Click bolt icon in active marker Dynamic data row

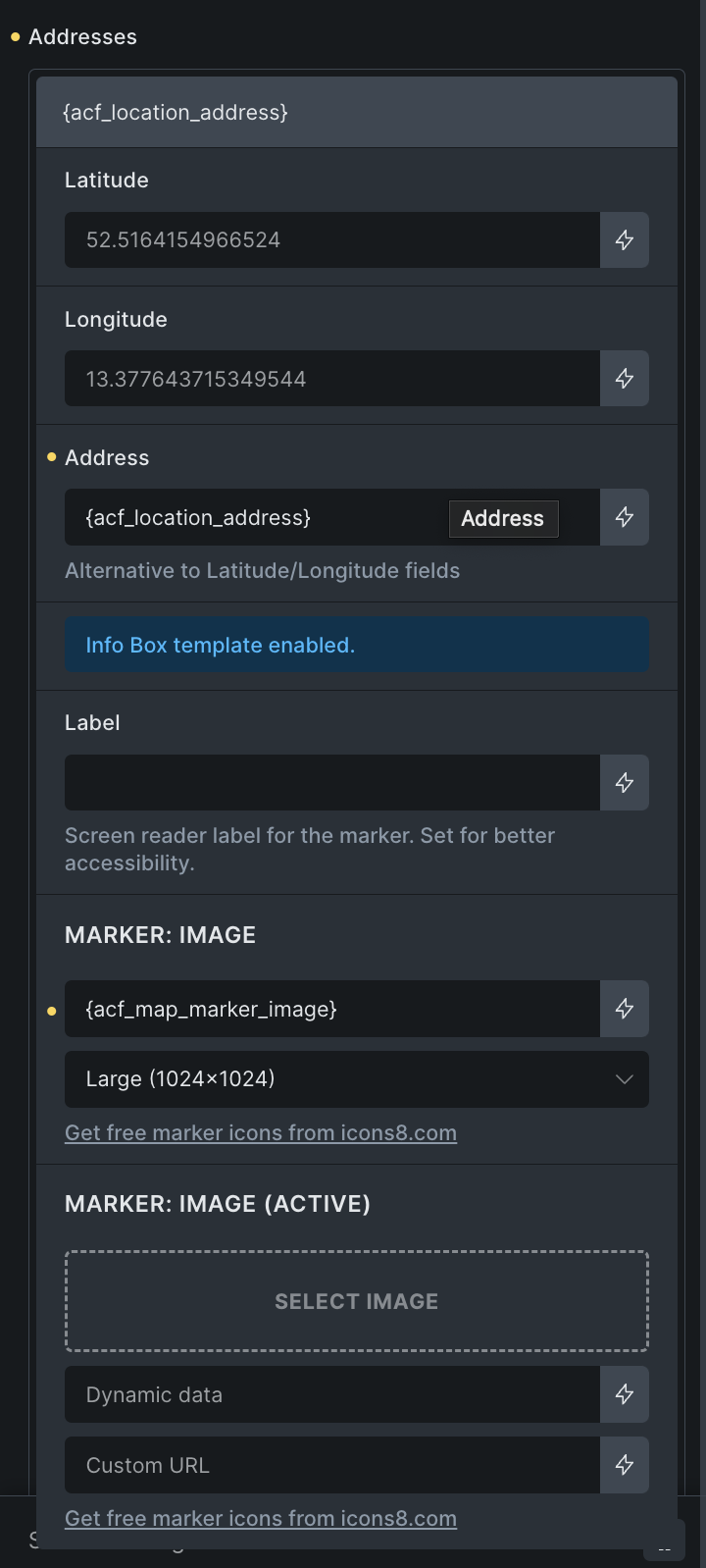point(625,1394)
